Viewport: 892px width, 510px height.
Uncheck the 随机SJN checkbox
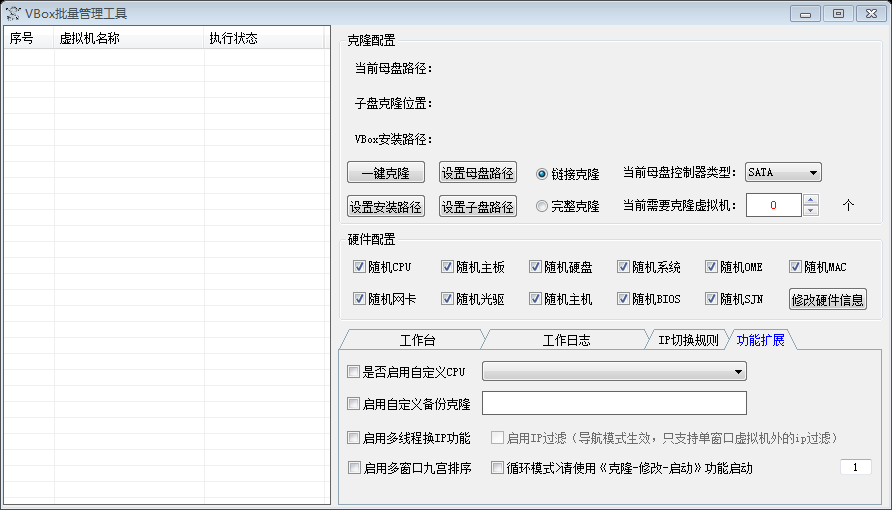coord(711,298)
